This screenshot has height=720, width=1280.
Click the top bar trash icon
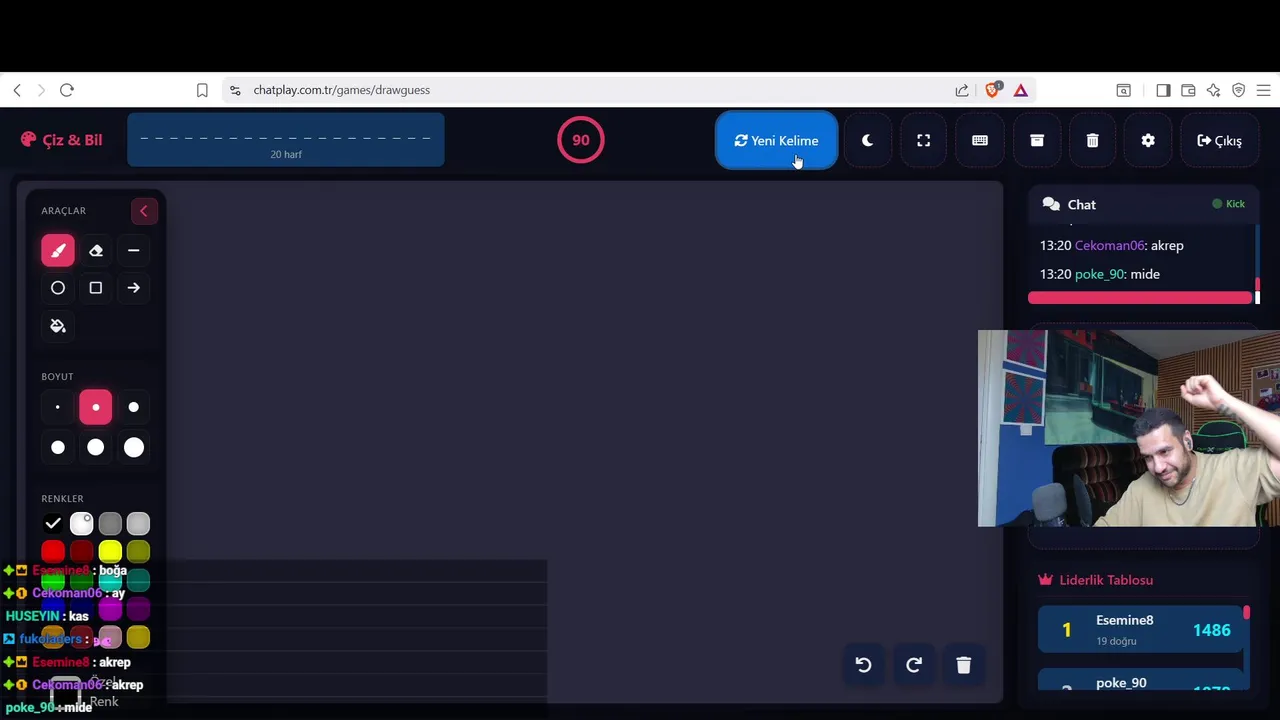pos(1092,141)
